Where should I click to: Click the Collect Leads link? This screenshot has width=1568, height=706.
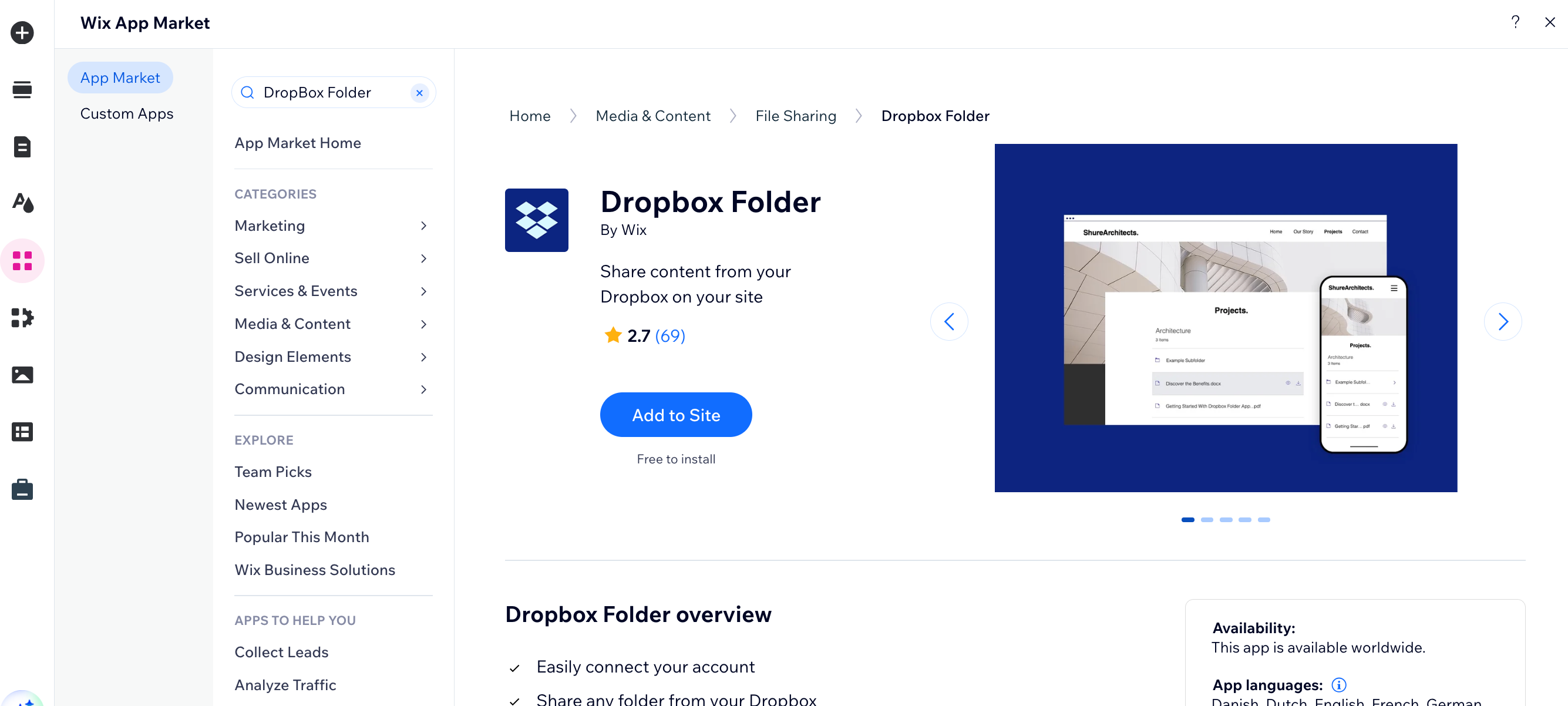point(281,652)
